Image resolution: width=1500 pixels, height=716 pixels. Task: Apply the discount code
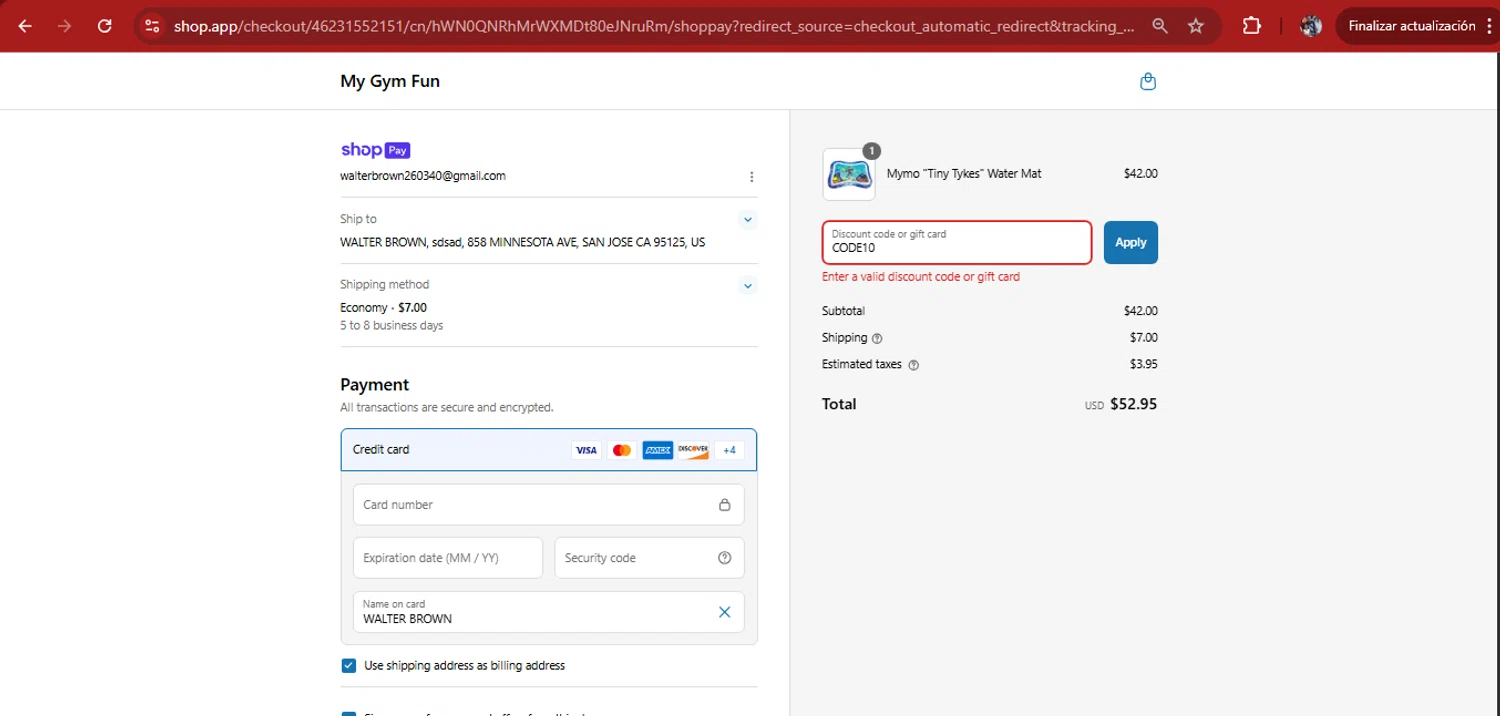1131,242
